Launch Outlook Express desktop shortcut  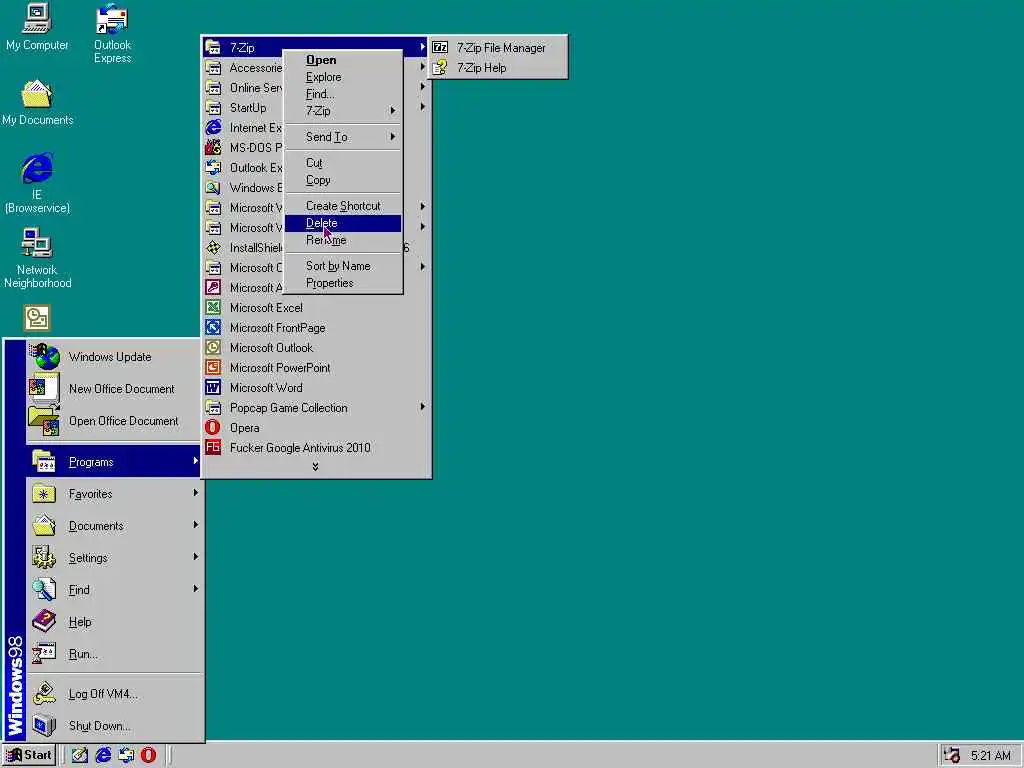(112, 33)
